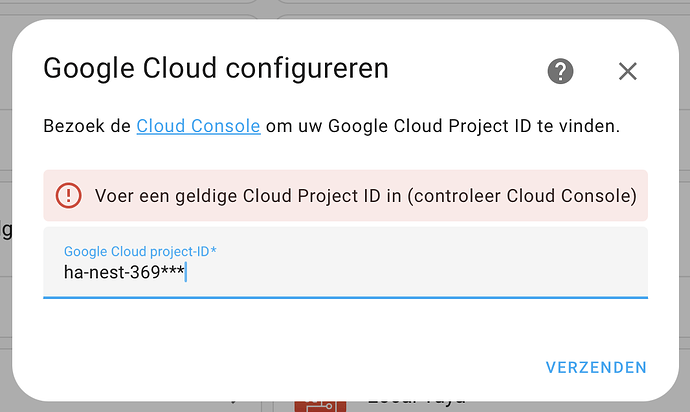The height and width of the screenshot is (412, 690).
Task: Click the "Google Cloud configureren" dialog title
Action: 216,69
